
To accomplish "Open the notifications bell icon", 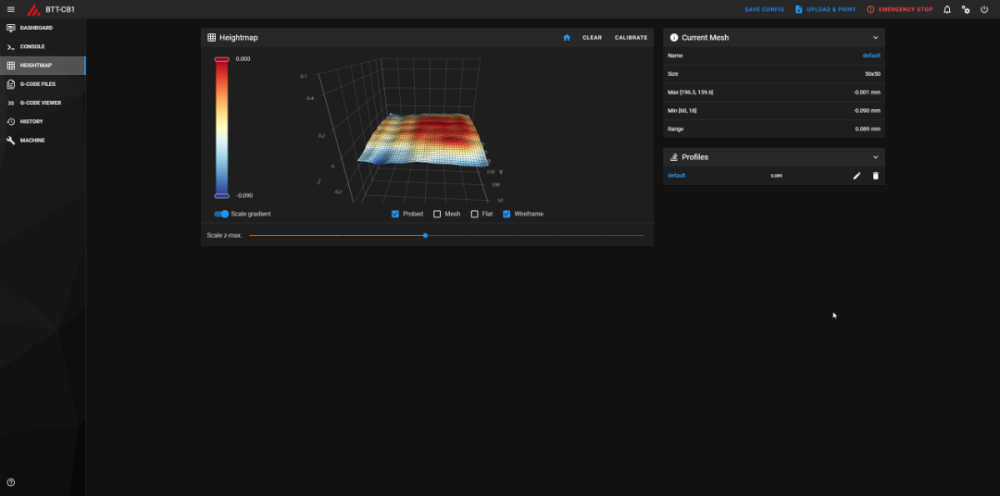I will pos(947,10).
